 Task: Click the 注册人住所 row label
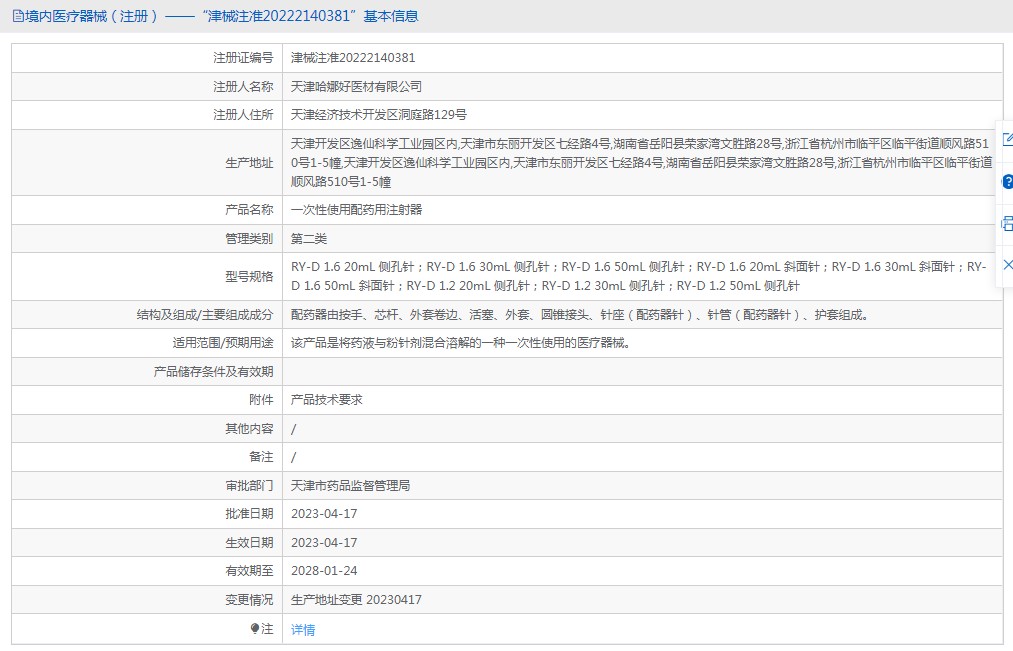click(x=243, y=115)
